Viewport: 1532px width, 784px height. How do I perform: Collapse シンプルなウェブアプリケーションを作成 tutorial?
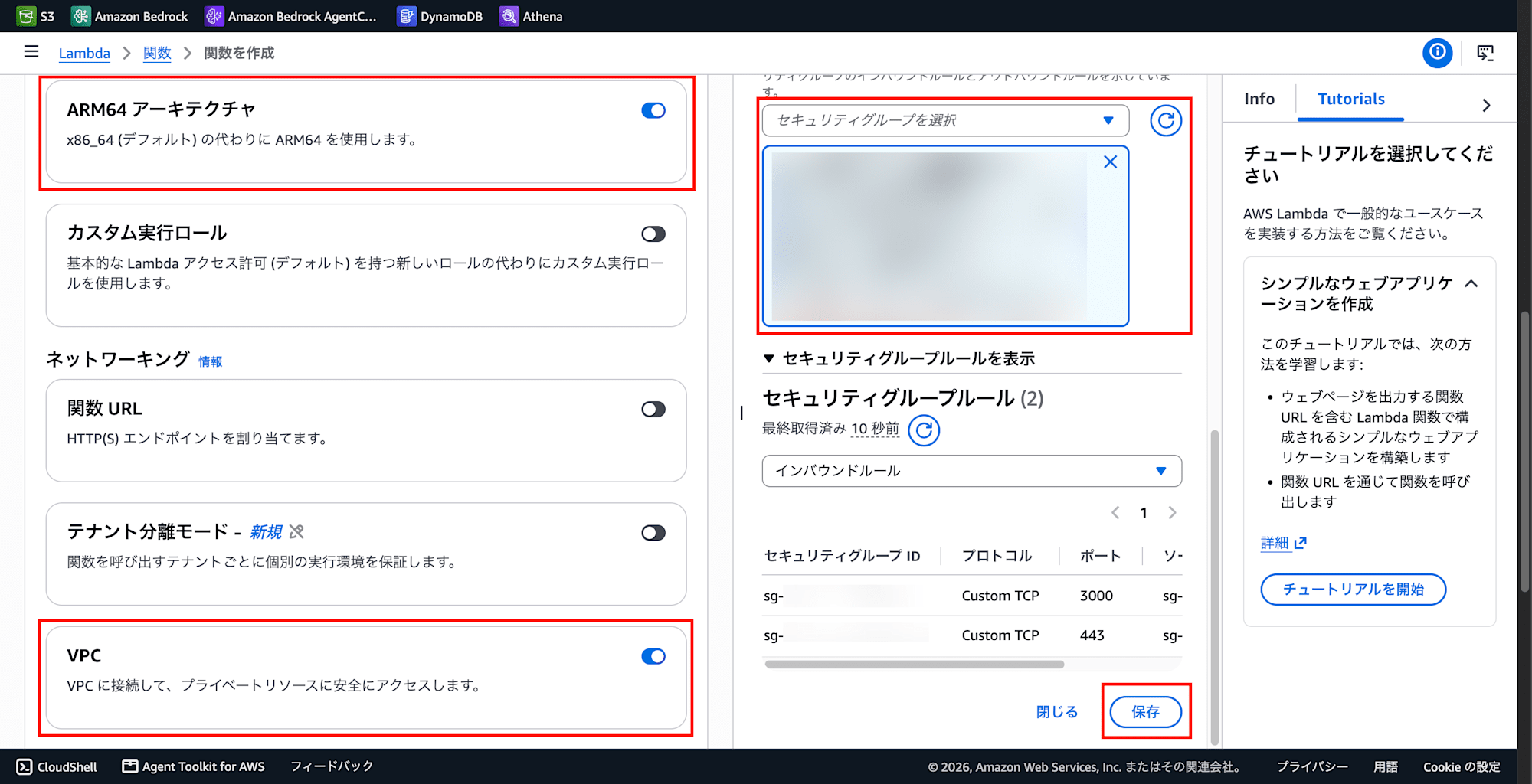[x=1471, y=283]
